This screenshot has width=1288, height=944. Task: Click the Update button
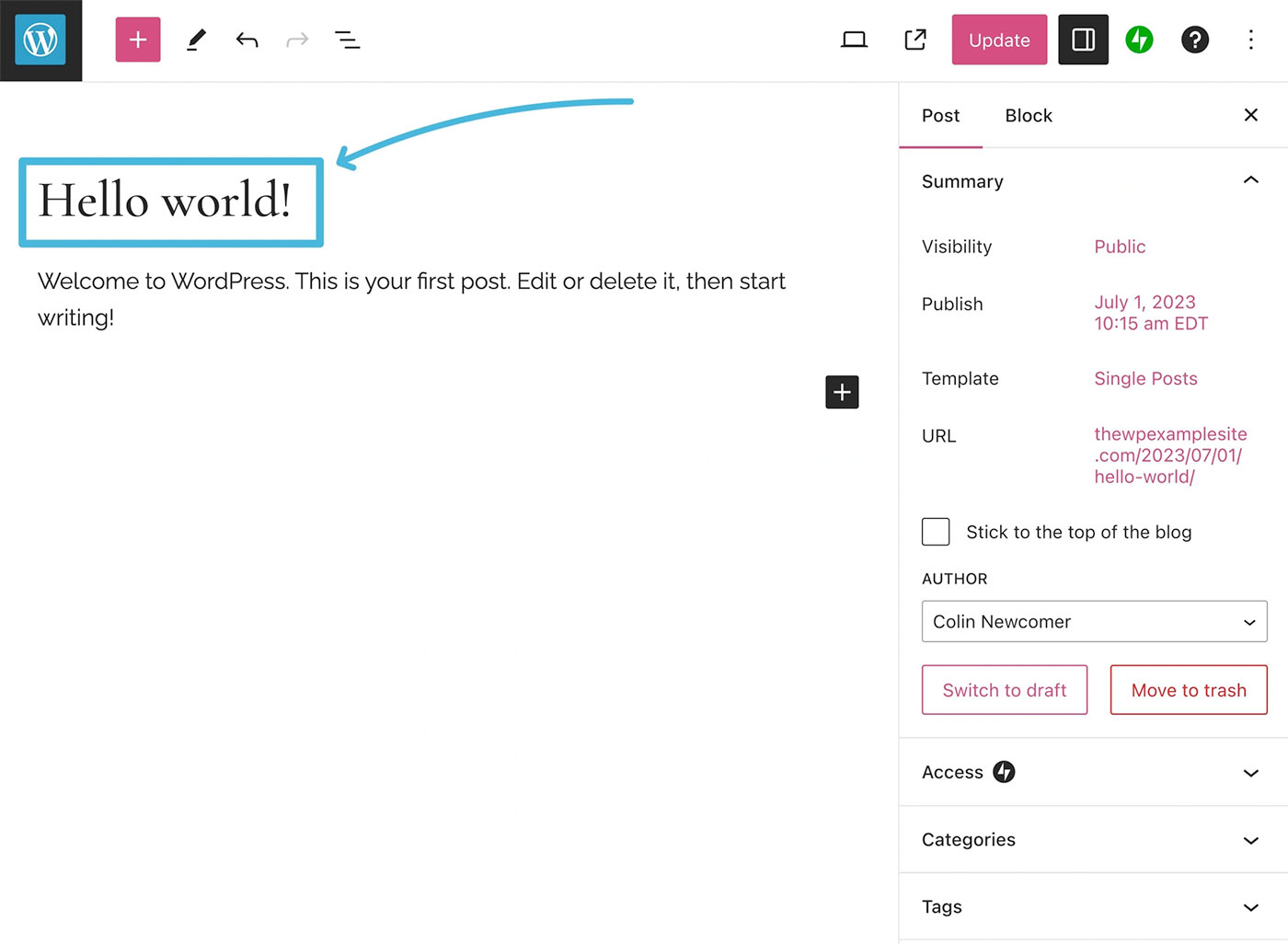[x=999, y=40]
